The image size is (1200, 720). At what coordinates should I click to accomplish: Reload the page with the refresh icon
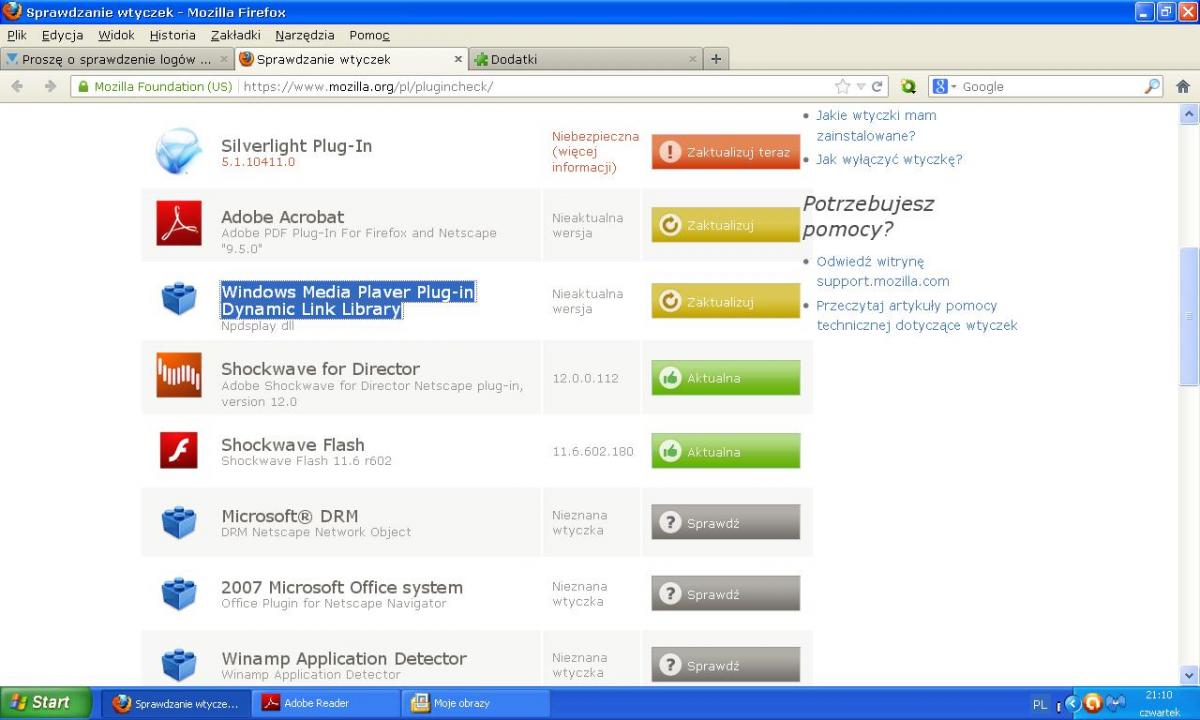[877, 87]
